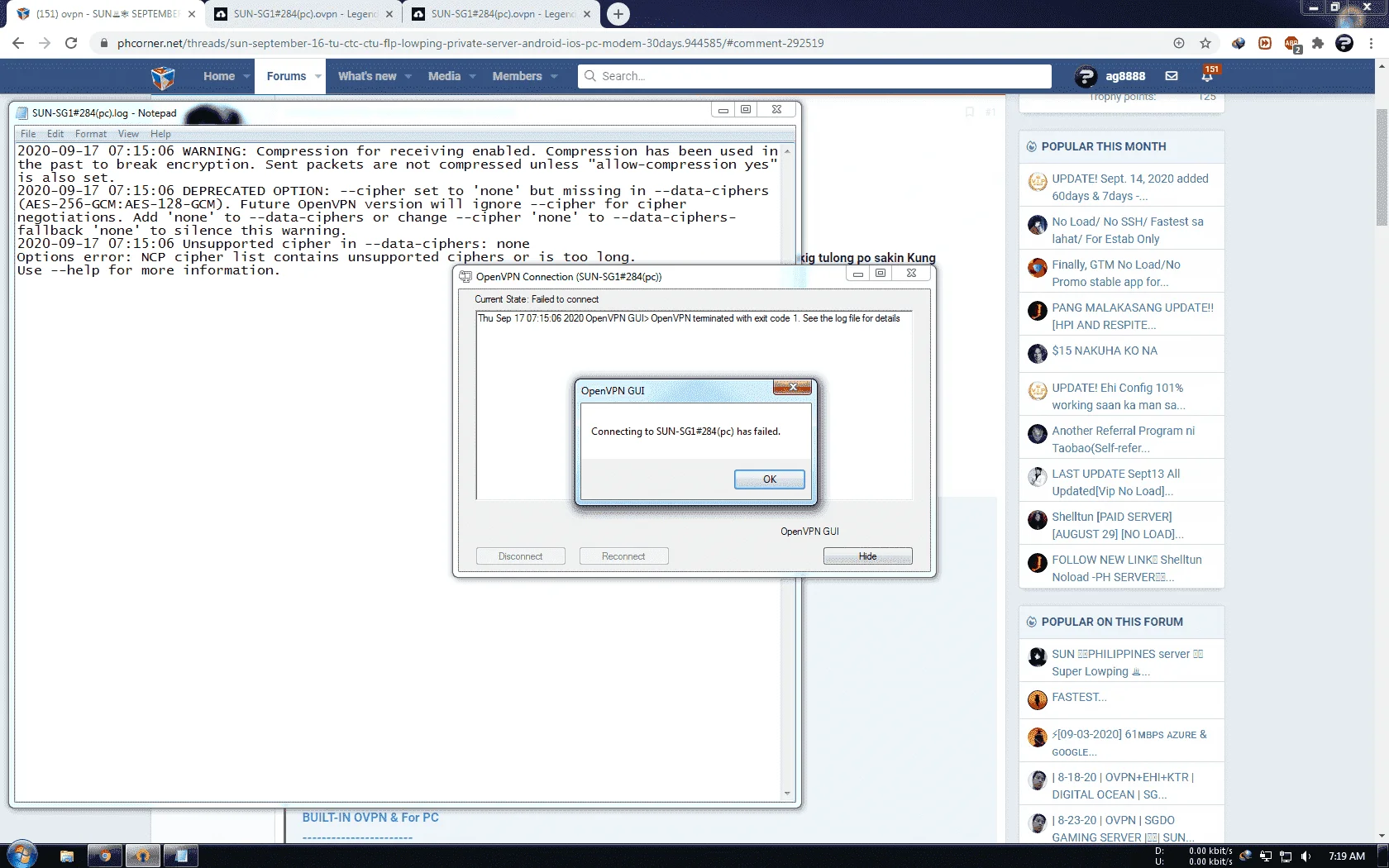The image size is (1389, 868).
Task: Click the Hide button in the OpenVPN Connection window
Action: click(867, 556)
